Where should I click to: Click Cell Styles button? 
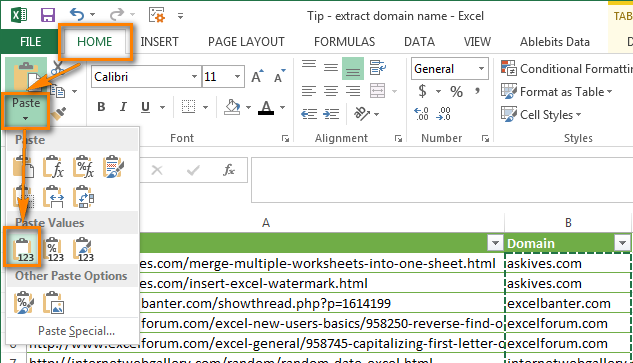(541, 115)
